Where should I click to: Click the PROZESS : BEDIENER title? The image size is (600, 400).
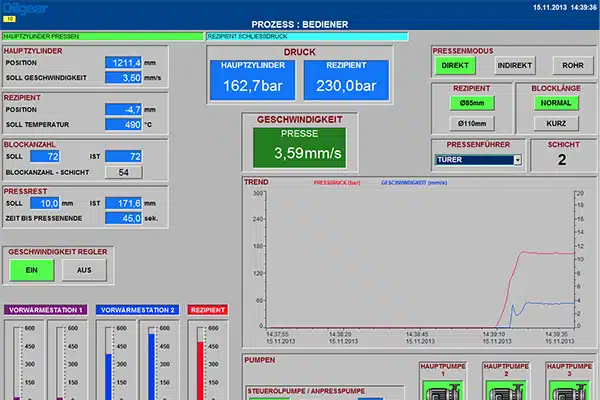click(x=300, y=24)
